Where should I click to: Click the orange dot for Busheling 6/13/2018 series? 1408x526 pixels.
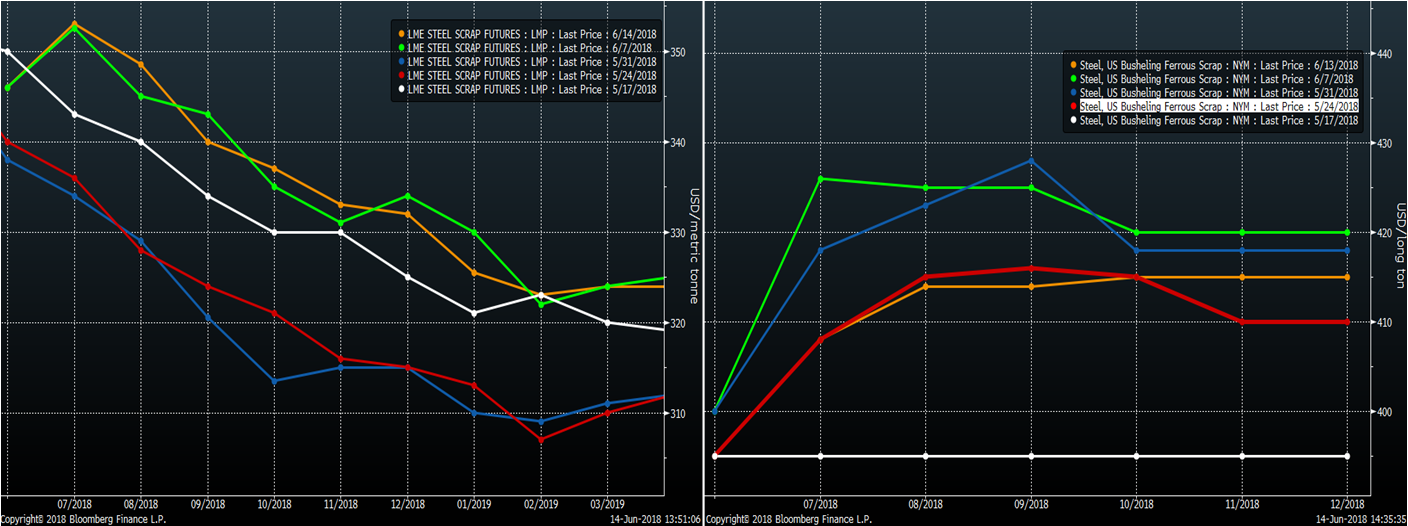tap(1073, 65)
